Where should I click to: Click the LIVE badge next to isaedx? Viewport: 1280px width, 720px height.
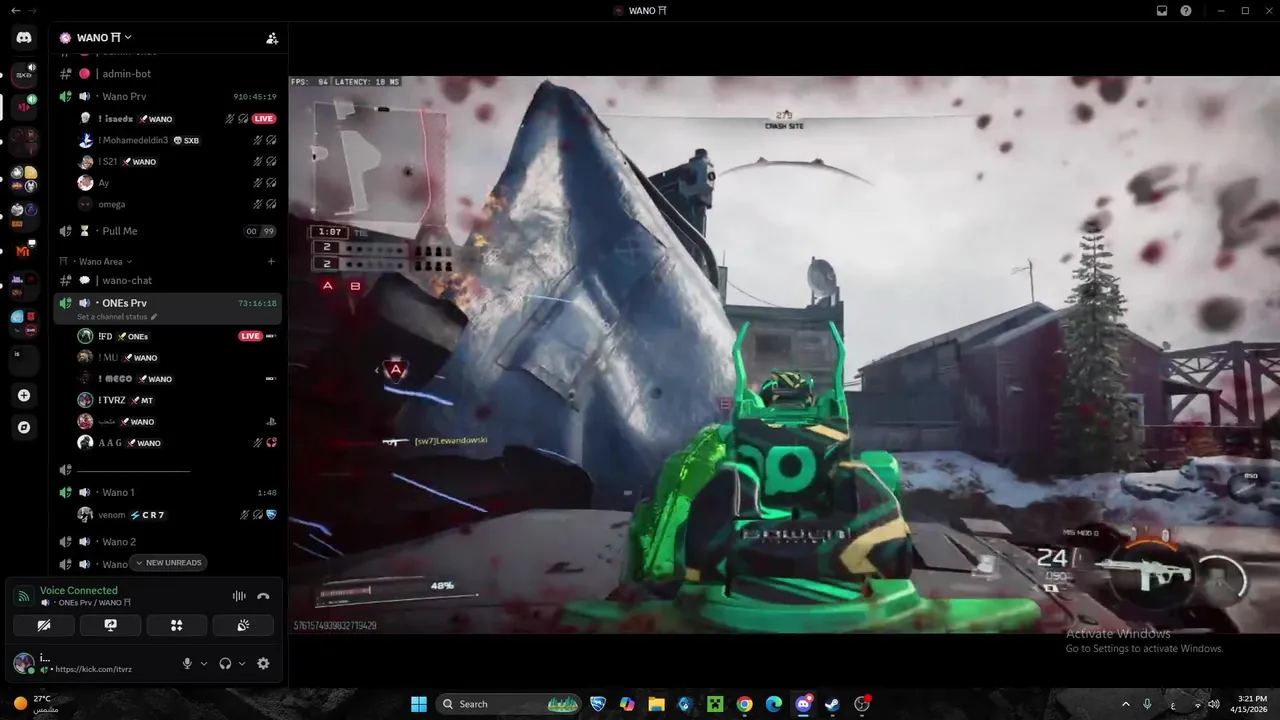pos(264,119)
